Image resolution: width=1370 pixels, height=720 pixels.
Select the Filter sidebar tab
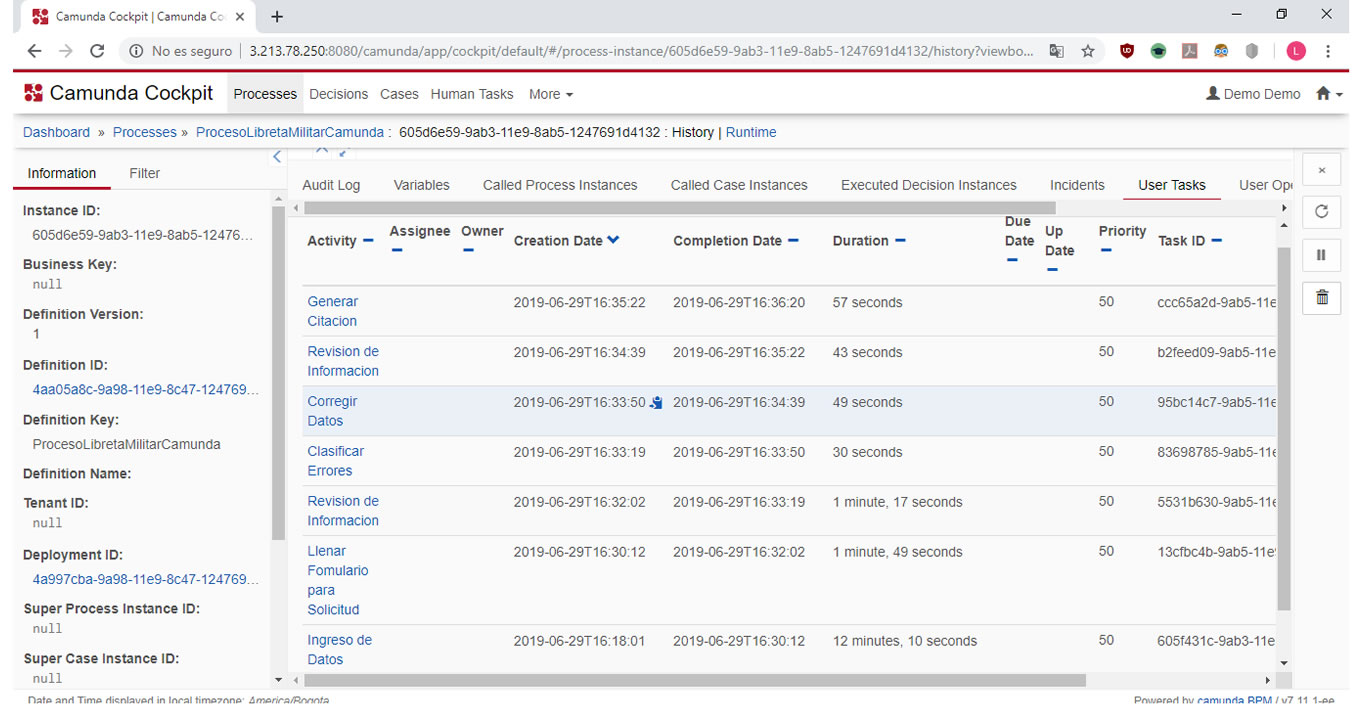[144, 173]
